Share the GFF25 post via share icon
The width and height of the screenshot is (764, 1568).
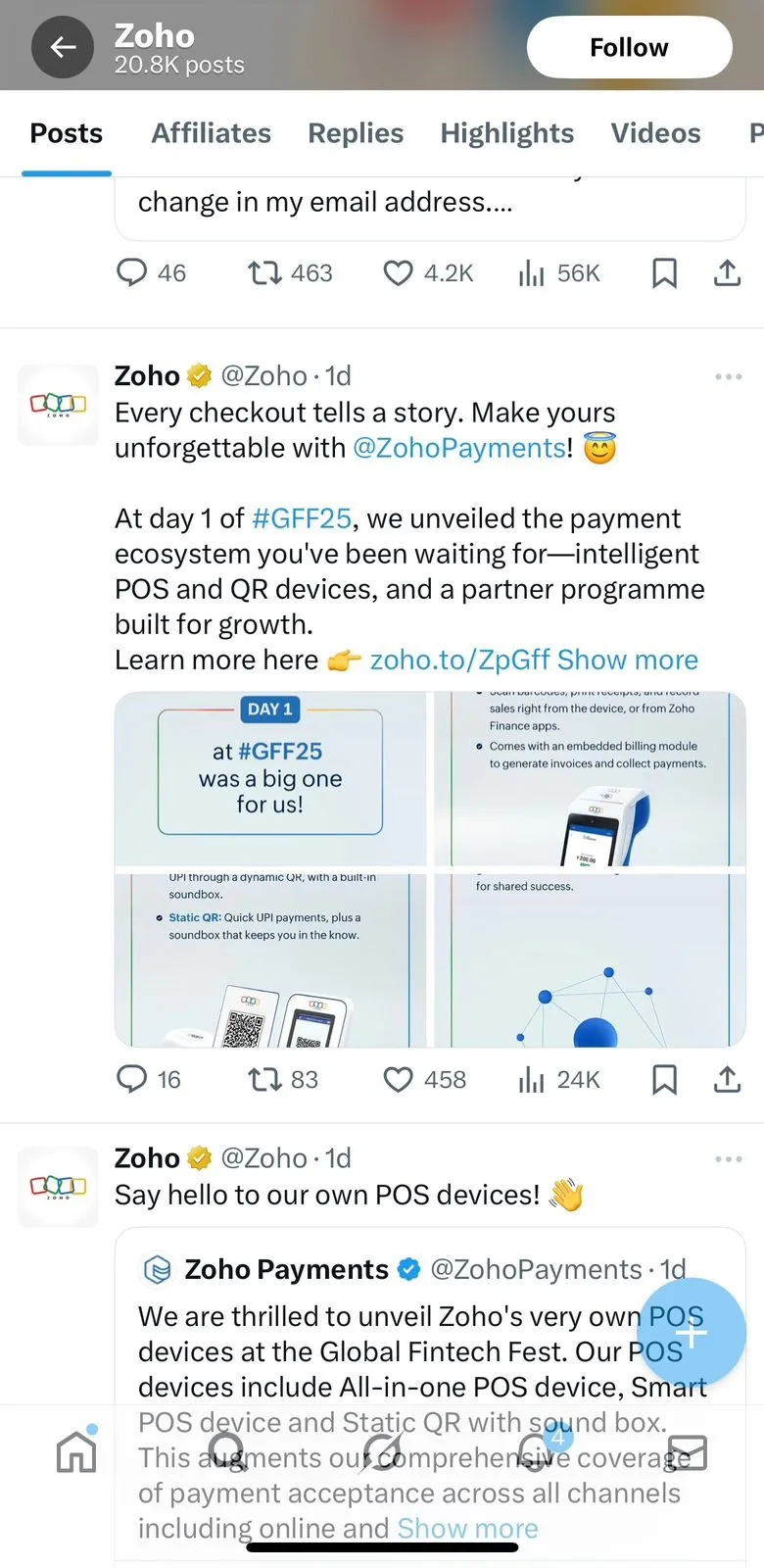(727, 1080)
